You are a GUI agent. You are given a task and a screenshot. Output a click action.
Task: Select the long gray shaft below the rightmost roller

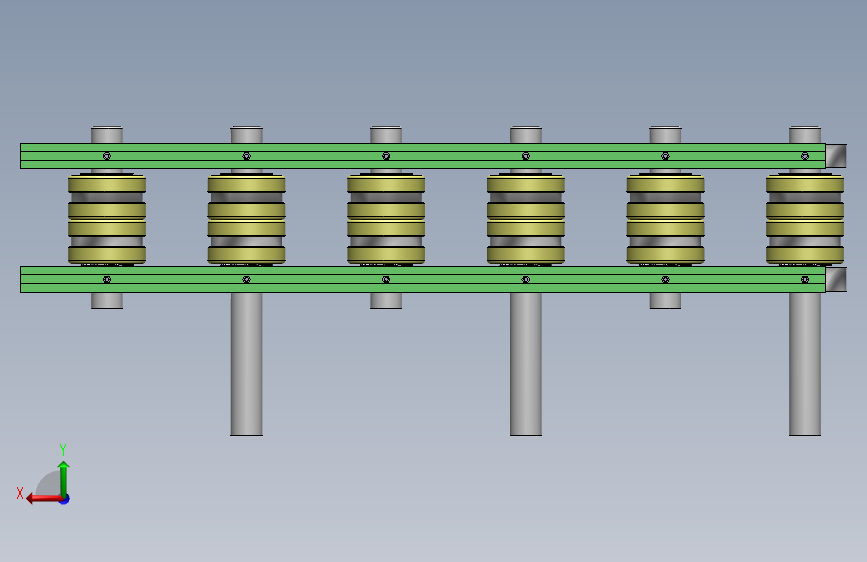coord(805,364)
